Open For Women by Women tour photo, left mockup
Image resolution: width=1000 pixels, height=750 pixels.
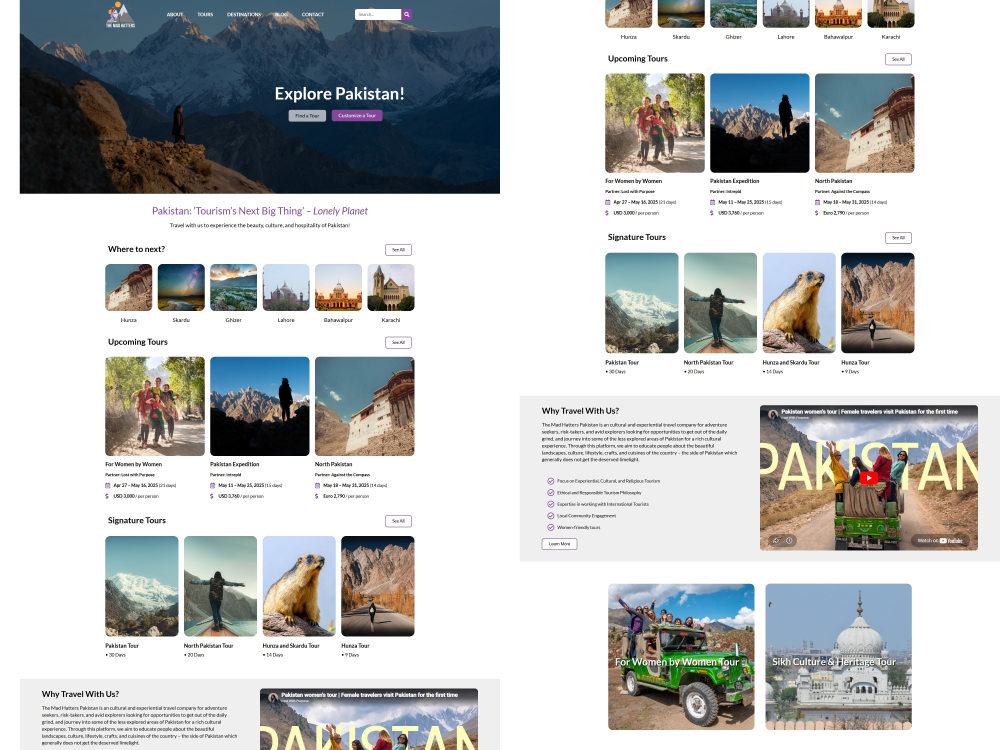[x=155, y=406]
